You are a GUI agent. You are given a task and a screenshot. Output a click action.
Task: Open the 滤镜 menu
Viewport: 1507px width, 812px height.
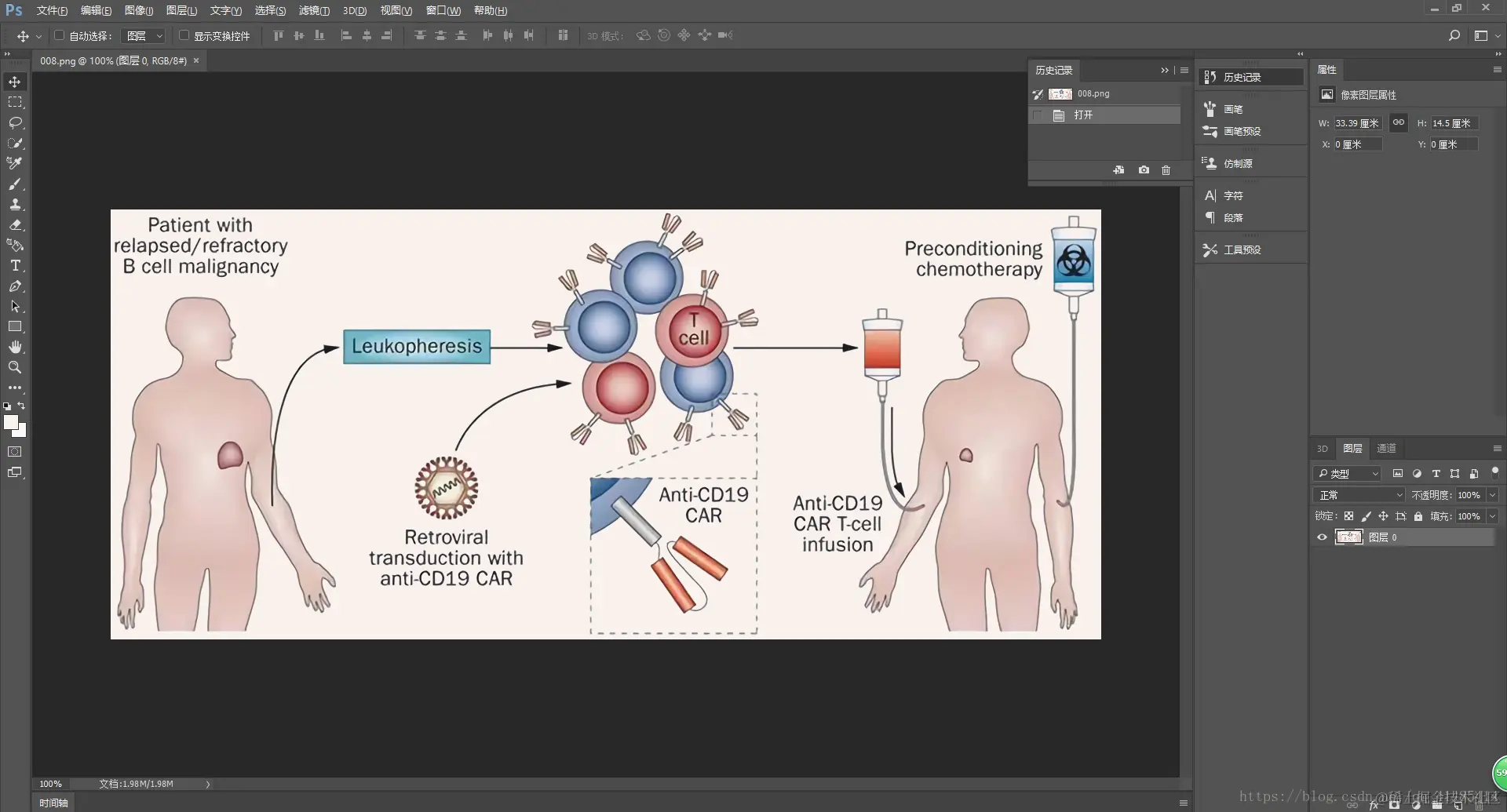[314, 10]
